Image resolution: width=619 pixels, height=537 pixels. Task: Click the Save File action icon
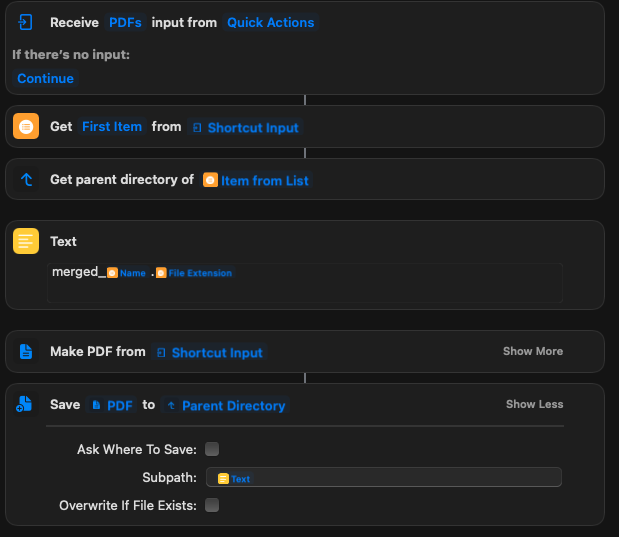26,405
